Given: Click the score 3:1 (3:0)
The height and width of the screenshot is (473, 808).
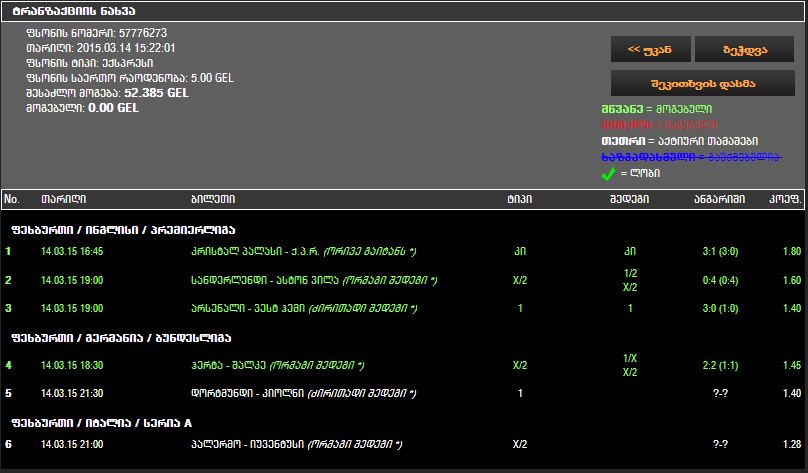Looking at the screenshot, I should (x=720, y=251).
